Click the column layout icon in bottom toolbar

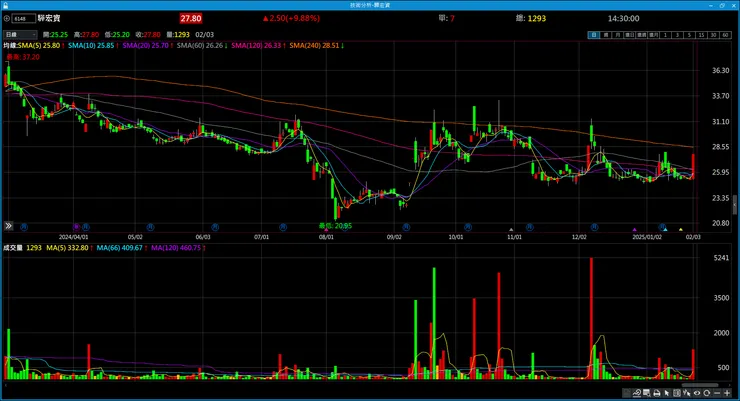677,393
